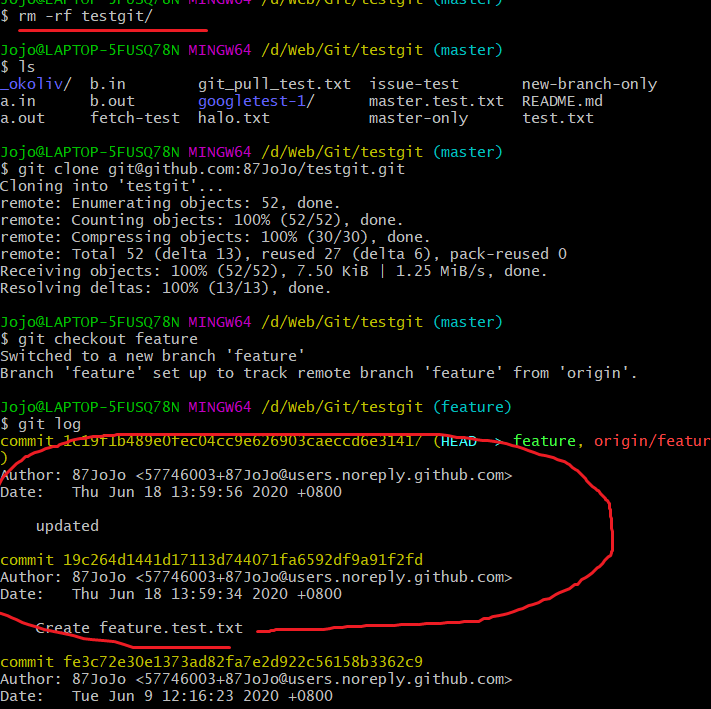
Task: Click commit hash starting with 'fe3c72e30e13'
Action: click(243, 662)
